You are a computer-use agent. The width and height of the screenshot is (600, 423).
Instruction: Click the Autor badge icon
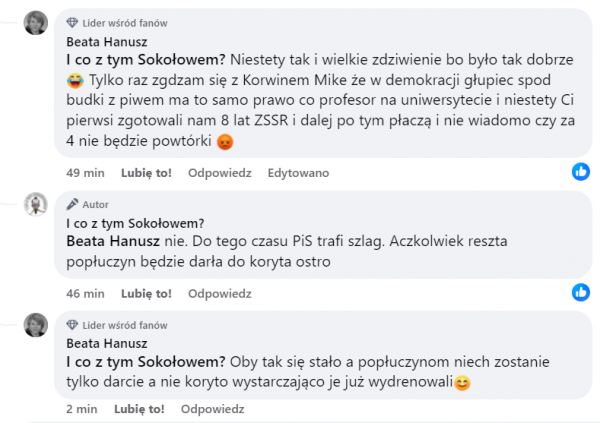pos(71,203)
